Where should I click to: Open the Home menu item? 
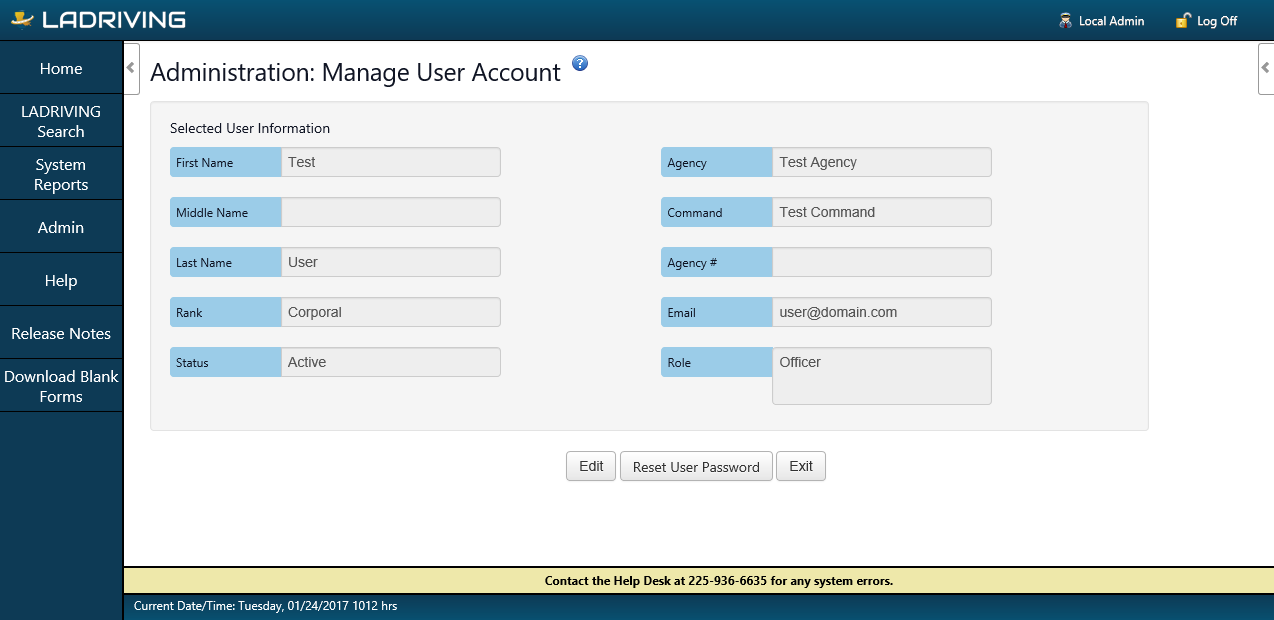click(x=61, y=69)
